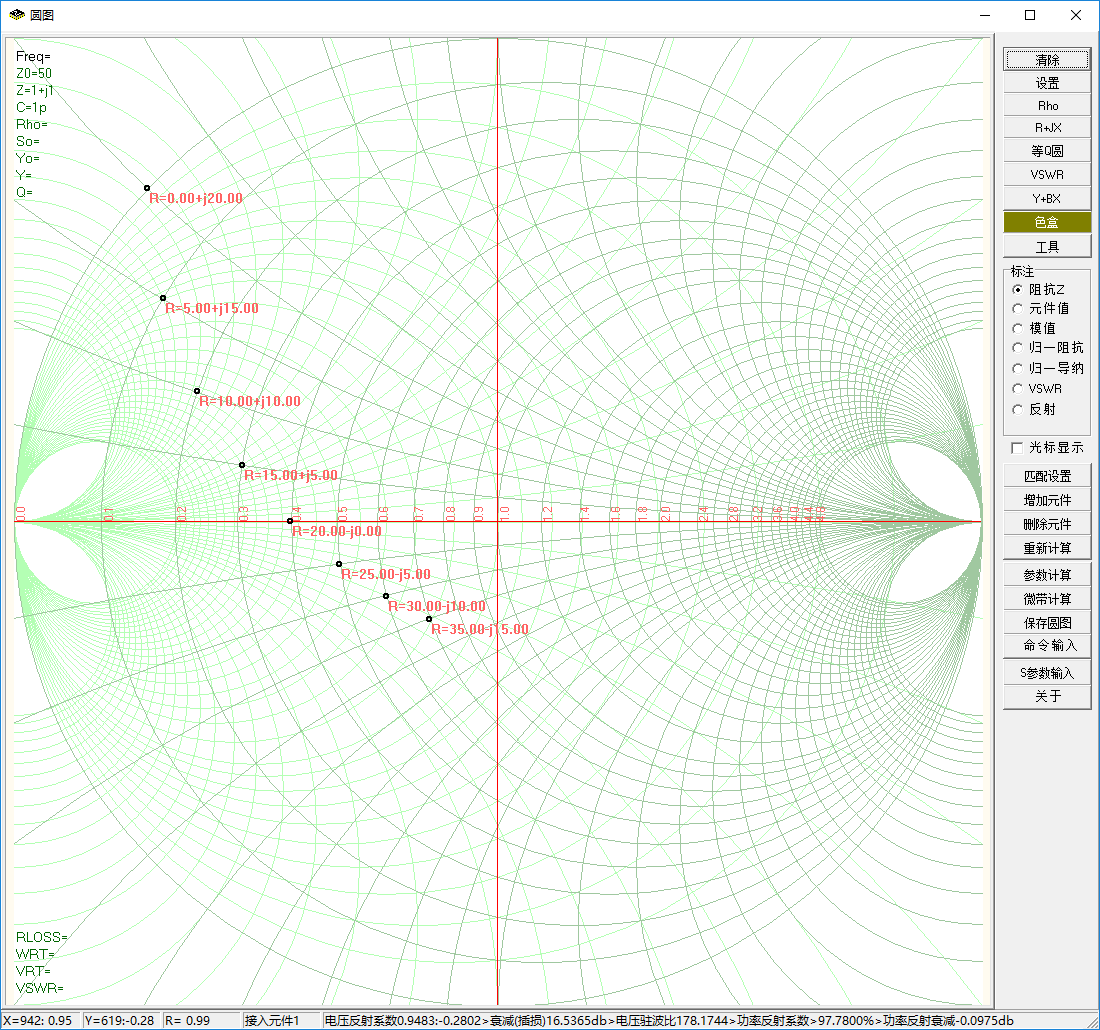This screenshot has height=1030, width=1100.
Task: Open the 设置 settings button
Action: point(1047,83)
